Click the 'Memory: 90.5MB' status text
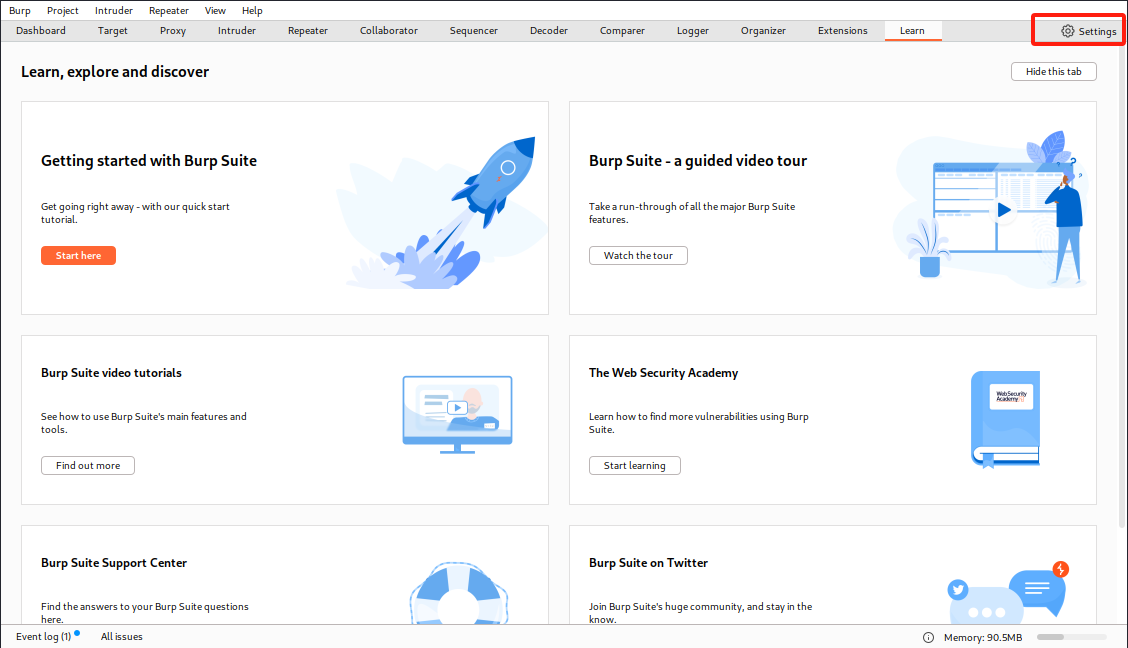This screenshot has width=1128, height=648. click(x=983, y=637)
